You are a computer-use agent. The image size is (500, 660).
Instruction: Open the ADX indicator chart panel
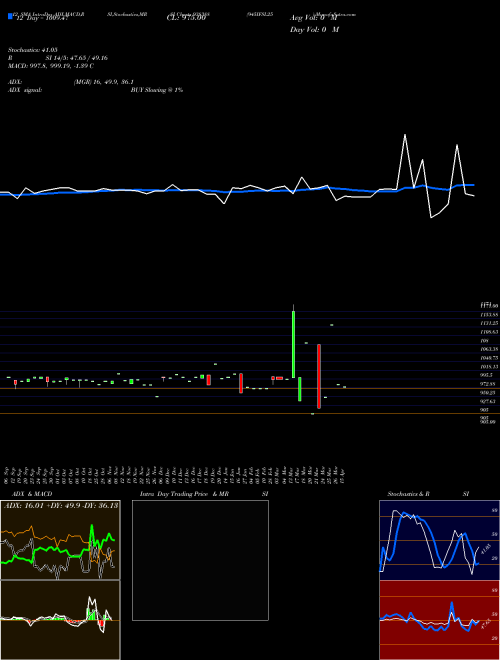point(60,540)
